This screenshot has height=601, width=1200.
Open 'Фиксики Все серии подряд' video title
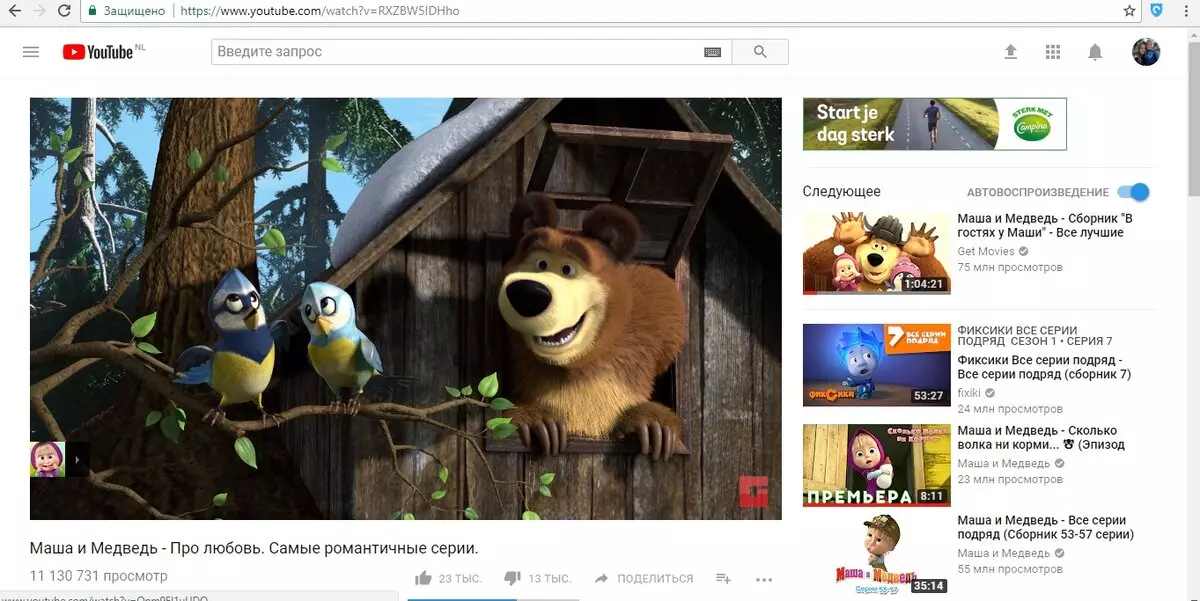click(1044, 367)
